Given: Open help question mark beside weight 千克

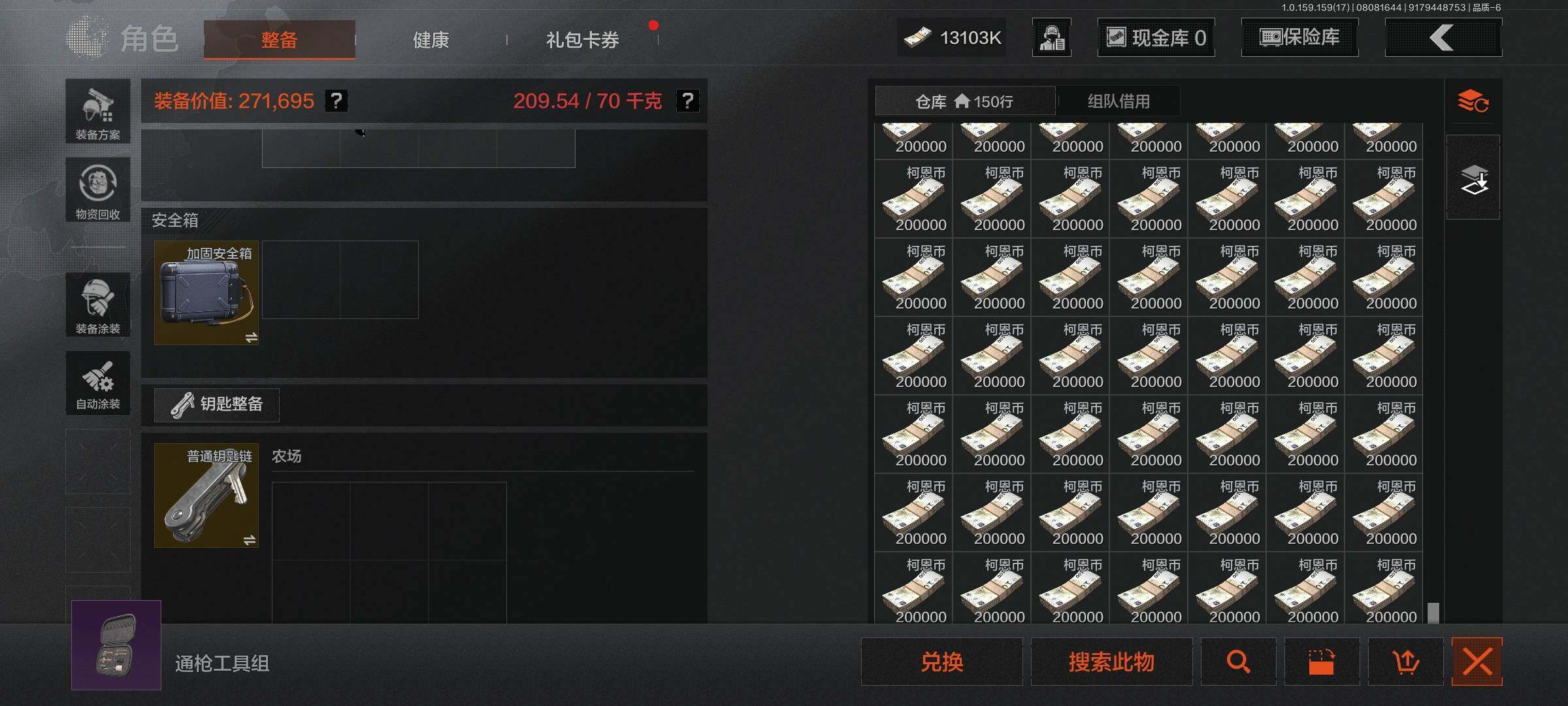Looking at the screenshot, I should click(687, 101).
